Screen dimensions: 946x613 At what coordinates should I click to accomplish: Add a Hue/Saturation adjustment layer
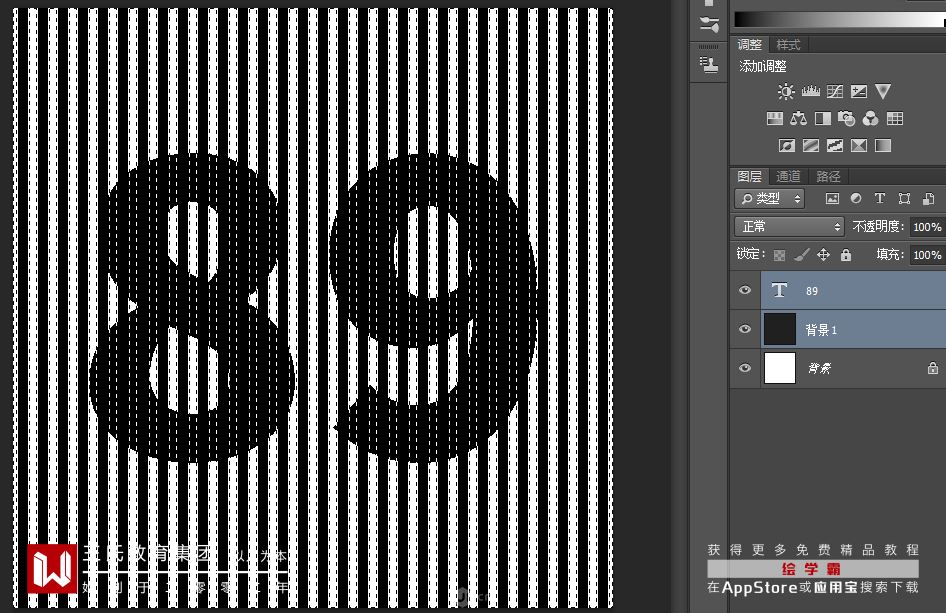[x=775, y=118]
